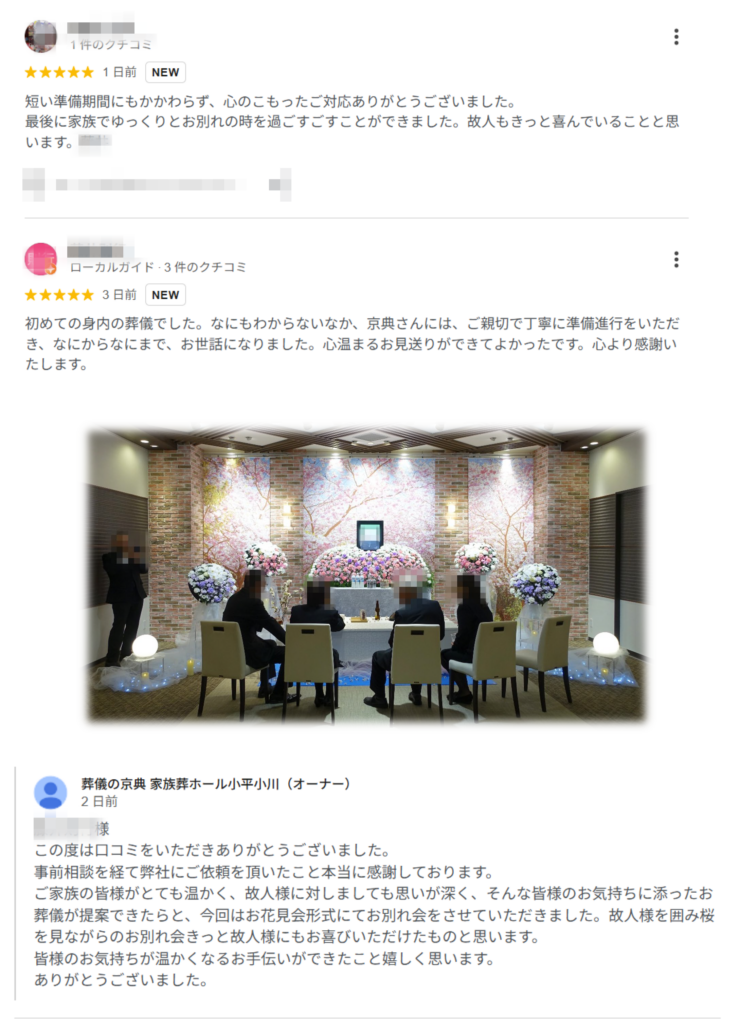The image size is (739, 1024).
Task: Open the 1件のクチコミ reviewer info link
Action: click(111, 44)
